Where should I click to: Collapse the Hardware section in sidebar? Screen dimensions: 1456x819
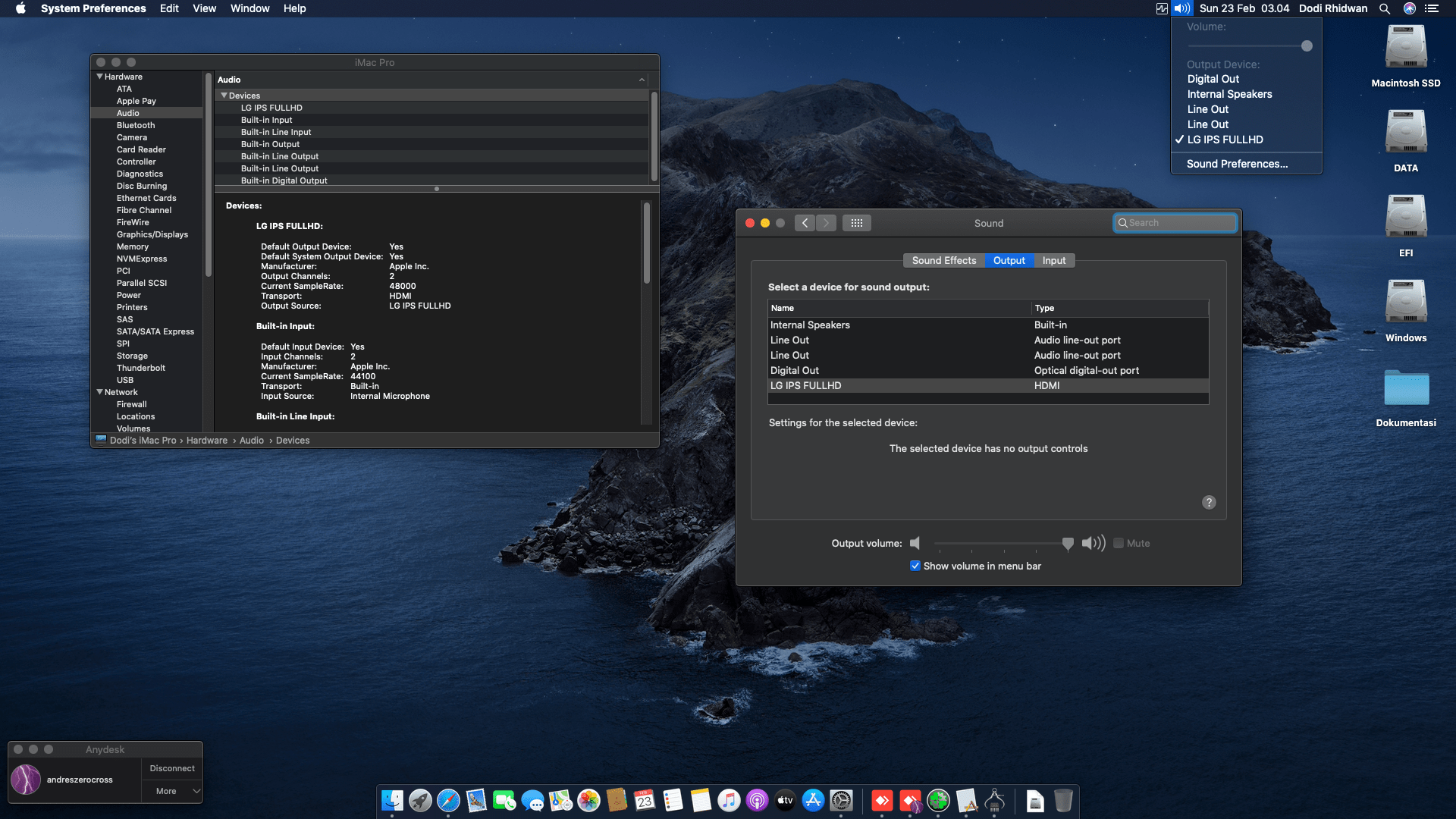coord(99,77)
